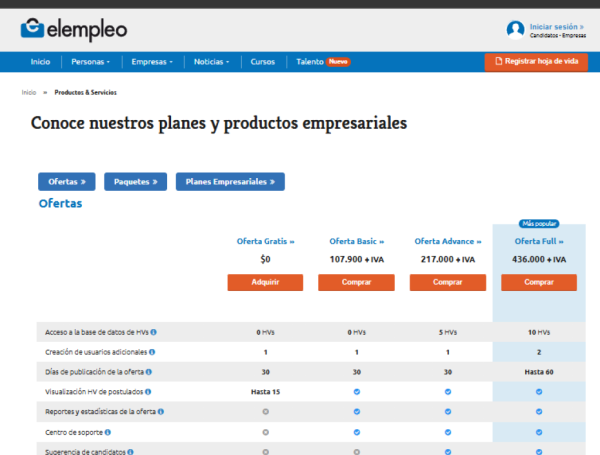Click info icon for Acceso a base de datos
The image size is (600, 455).
[153, 332]
